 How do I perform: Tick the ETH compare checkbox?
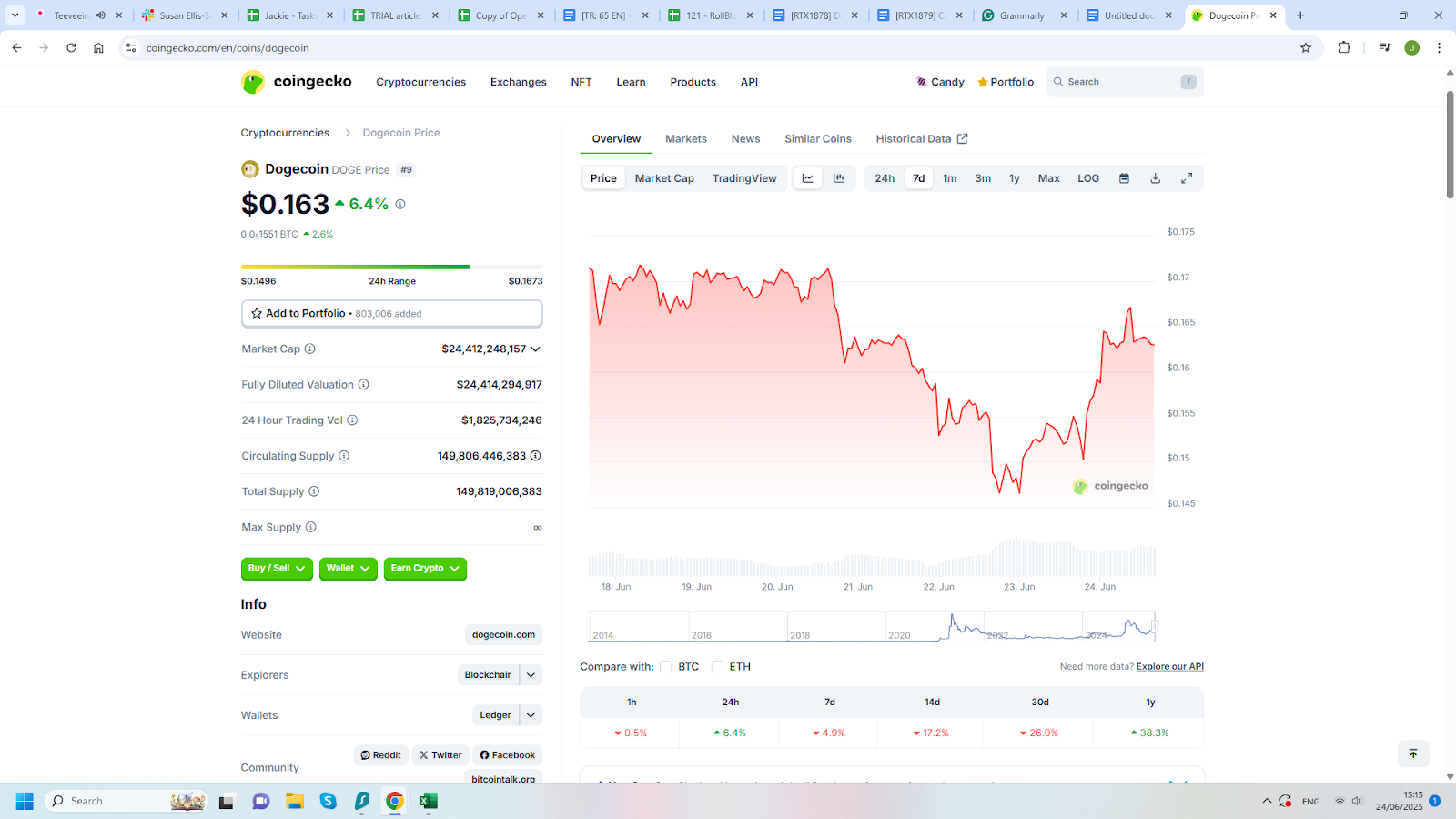coord(717,667)
